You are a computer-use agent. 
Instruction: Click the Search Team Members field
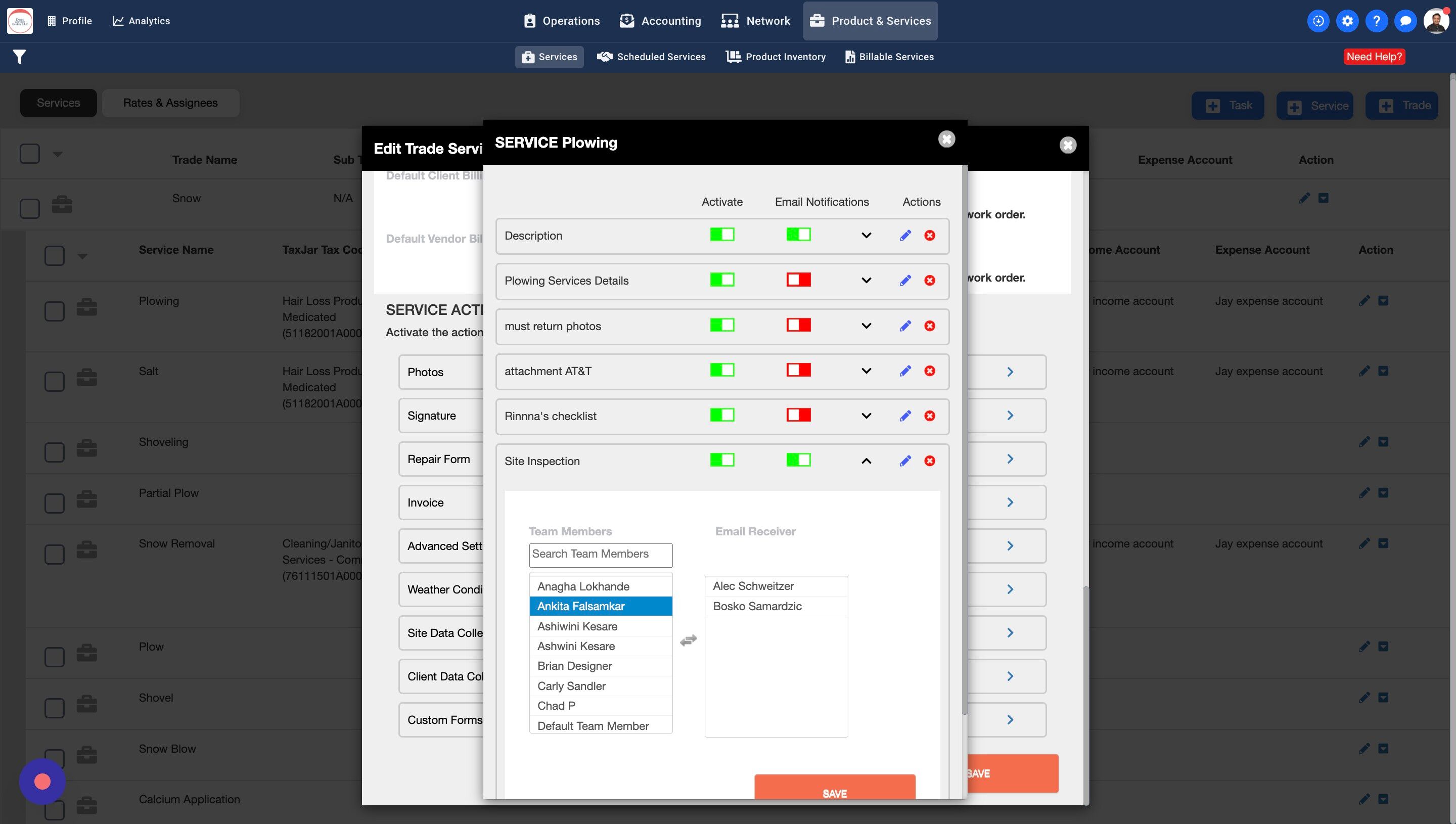pyautogui.click(x=601, y=555)
